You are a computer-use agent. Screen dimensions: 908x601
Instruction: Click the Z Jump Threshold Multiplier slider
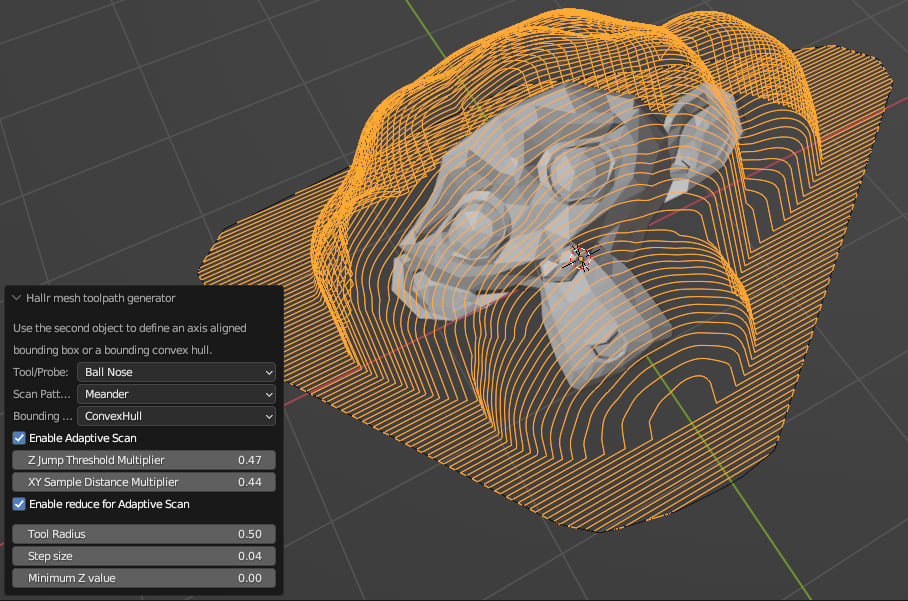pos(144,460)
